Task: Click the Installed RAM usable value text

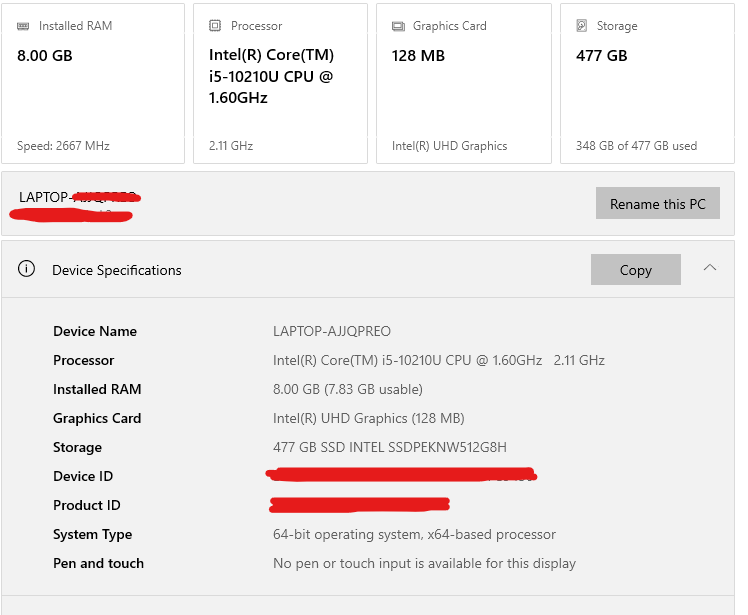Action: pos(348,389)
